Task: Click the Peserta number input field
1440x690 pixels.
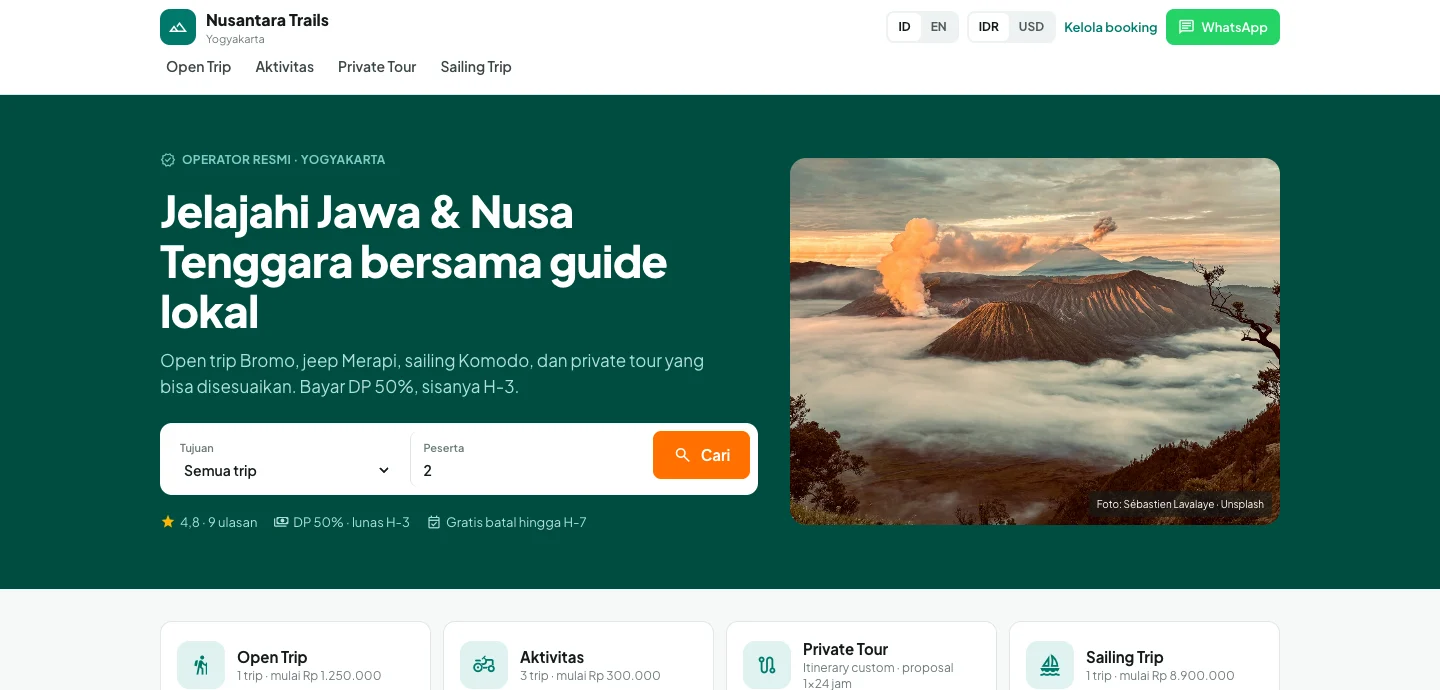Action: coord(530,471)
